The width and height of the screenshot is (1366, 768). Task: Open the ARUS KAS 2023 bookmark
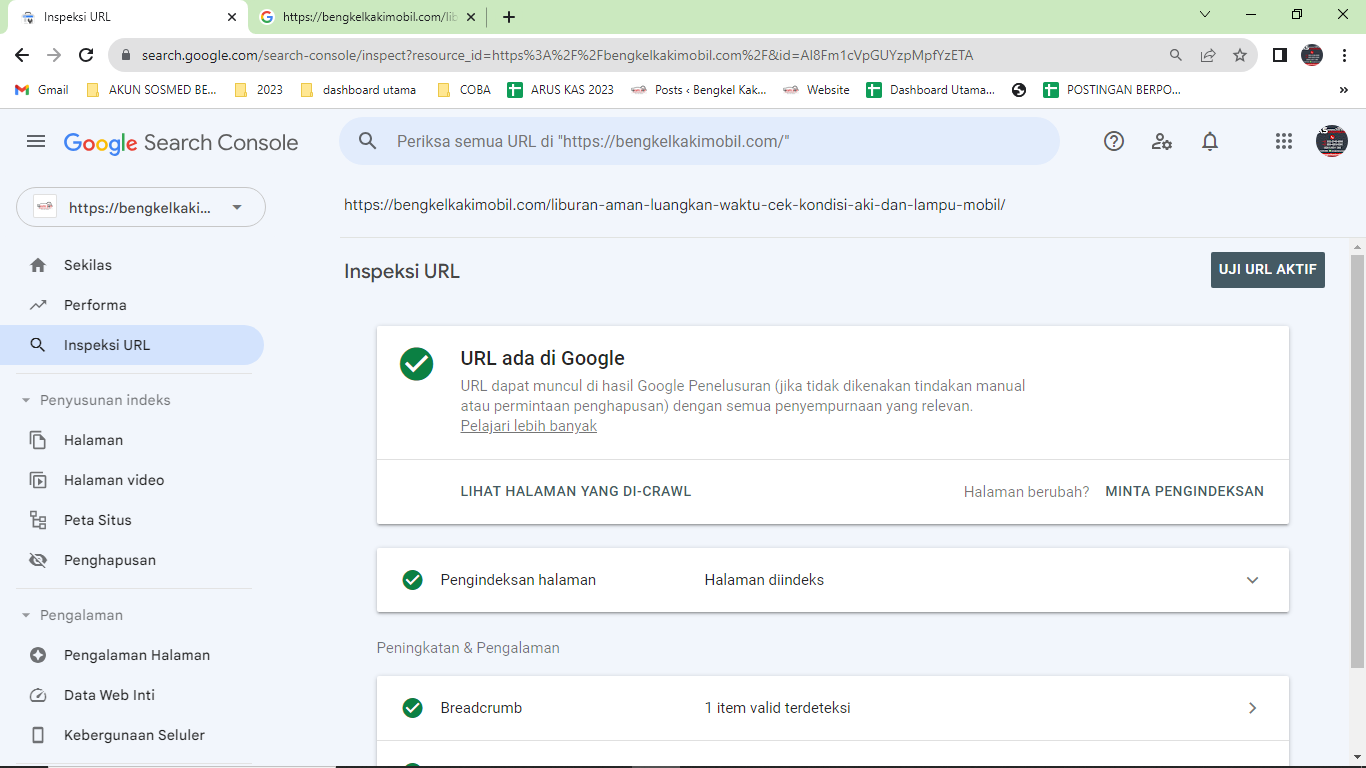coord(561,90)
